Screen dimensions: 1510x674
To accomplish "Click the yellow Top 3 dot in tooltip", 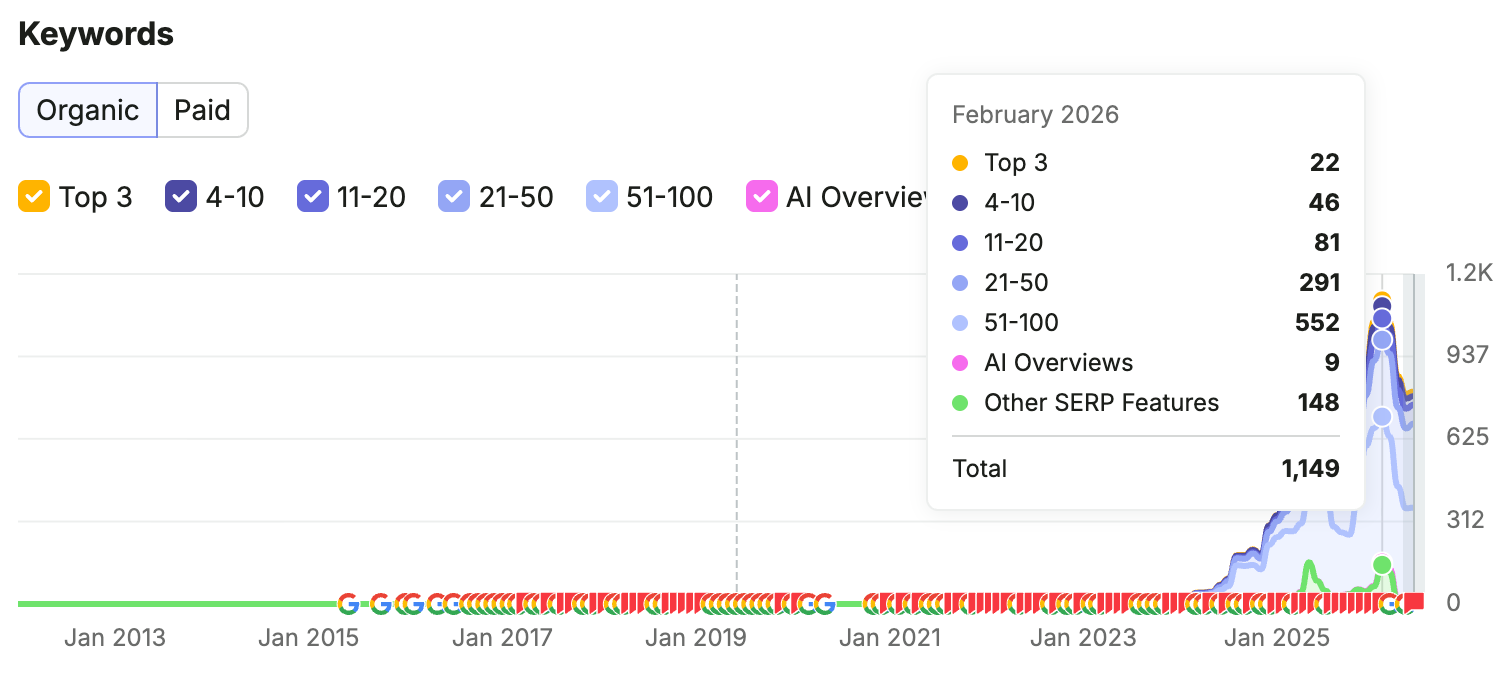I will [960, 163].
